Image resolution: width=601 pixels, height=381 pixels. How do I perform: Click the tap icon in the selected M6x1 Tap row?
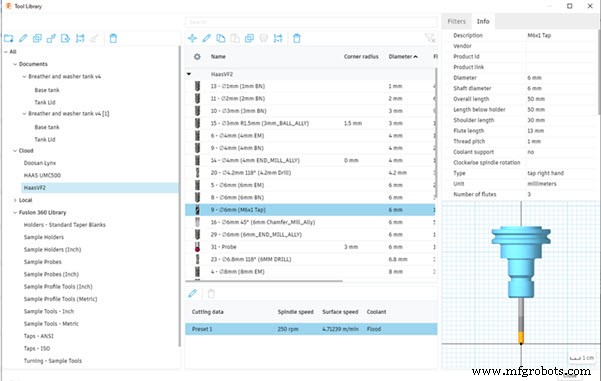click(197, 210)
